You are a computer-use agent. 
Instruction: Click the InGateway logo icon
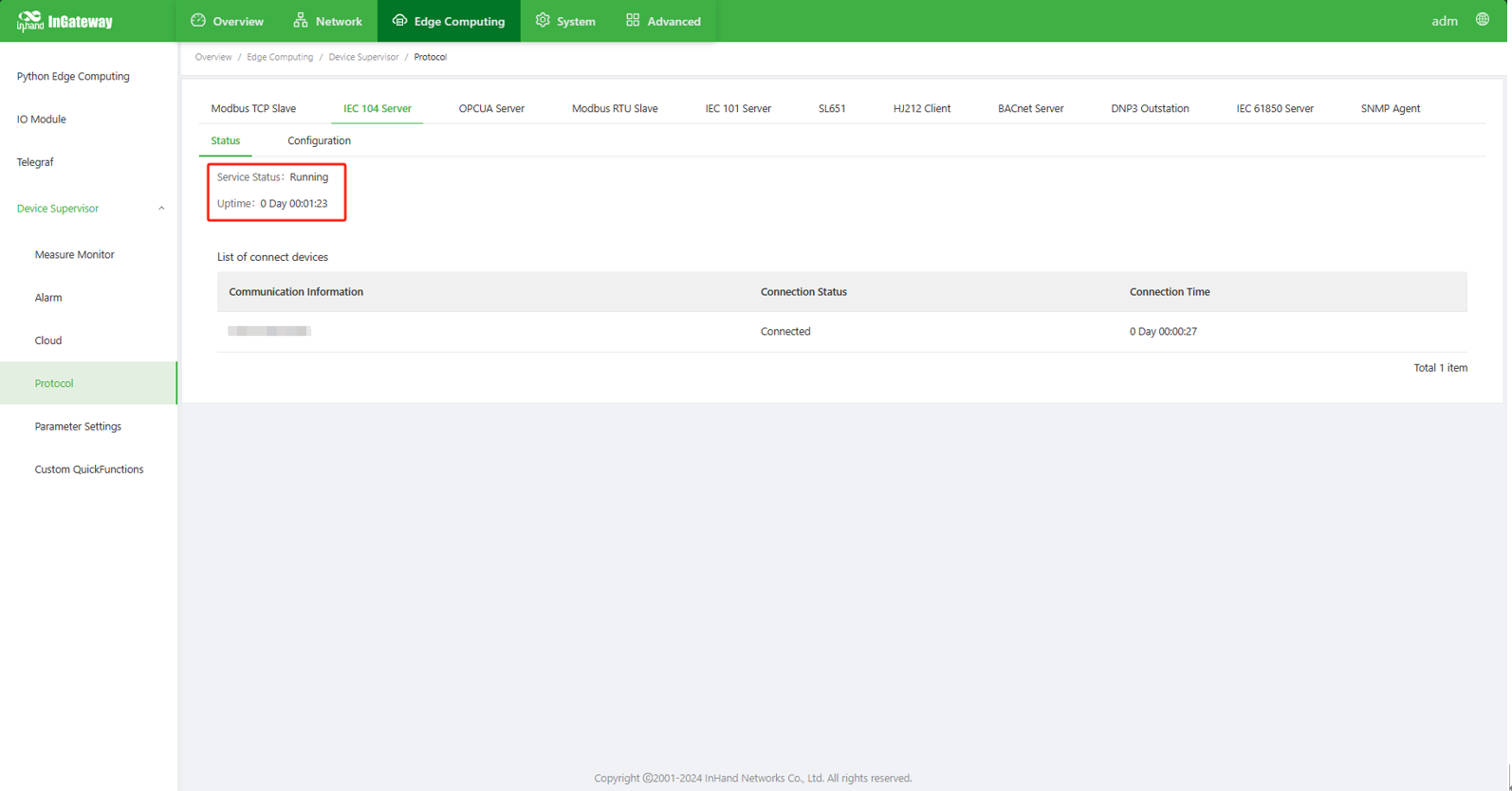click(x=29, y=21)
